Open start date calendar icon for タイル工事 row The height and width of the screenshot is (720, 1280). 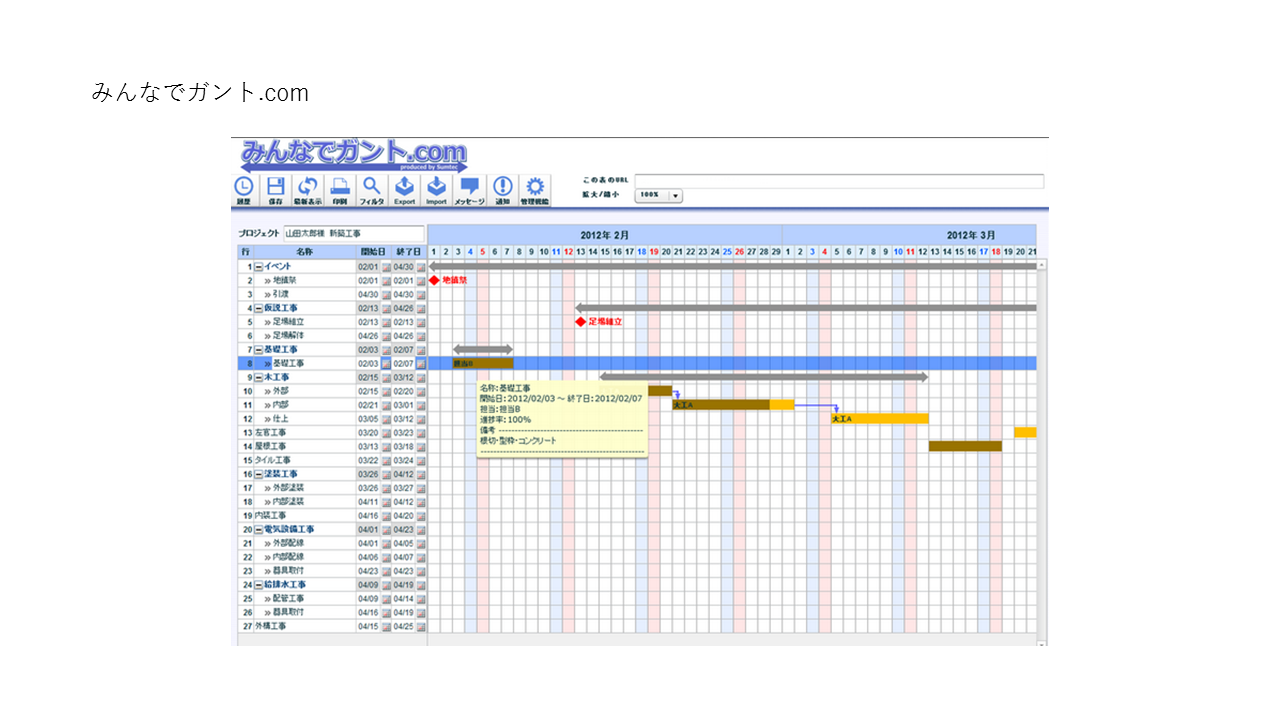coord(386,461)
